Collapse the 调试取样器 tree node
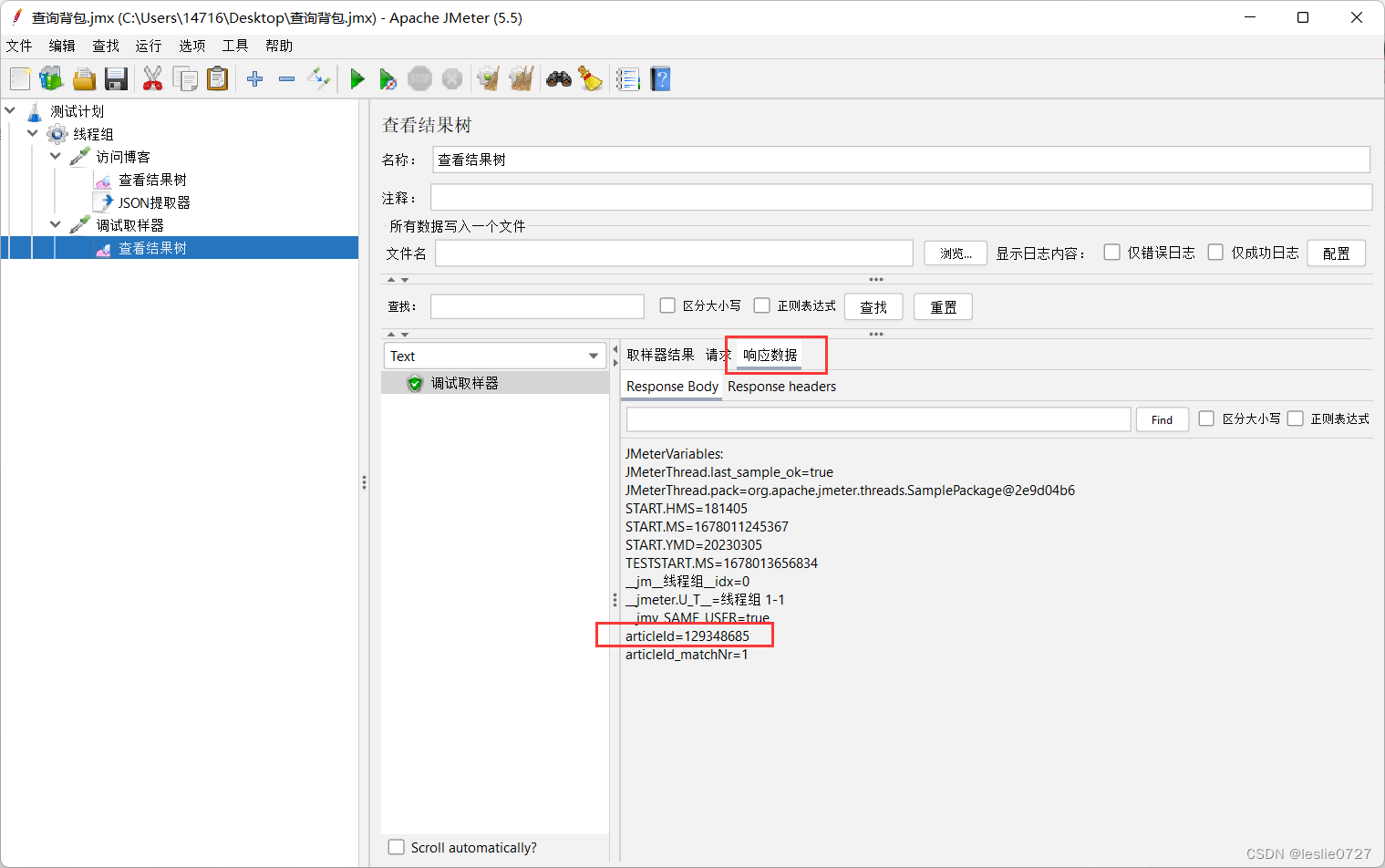This screenshot has height=868, width=1385. [x=55, y=224]
